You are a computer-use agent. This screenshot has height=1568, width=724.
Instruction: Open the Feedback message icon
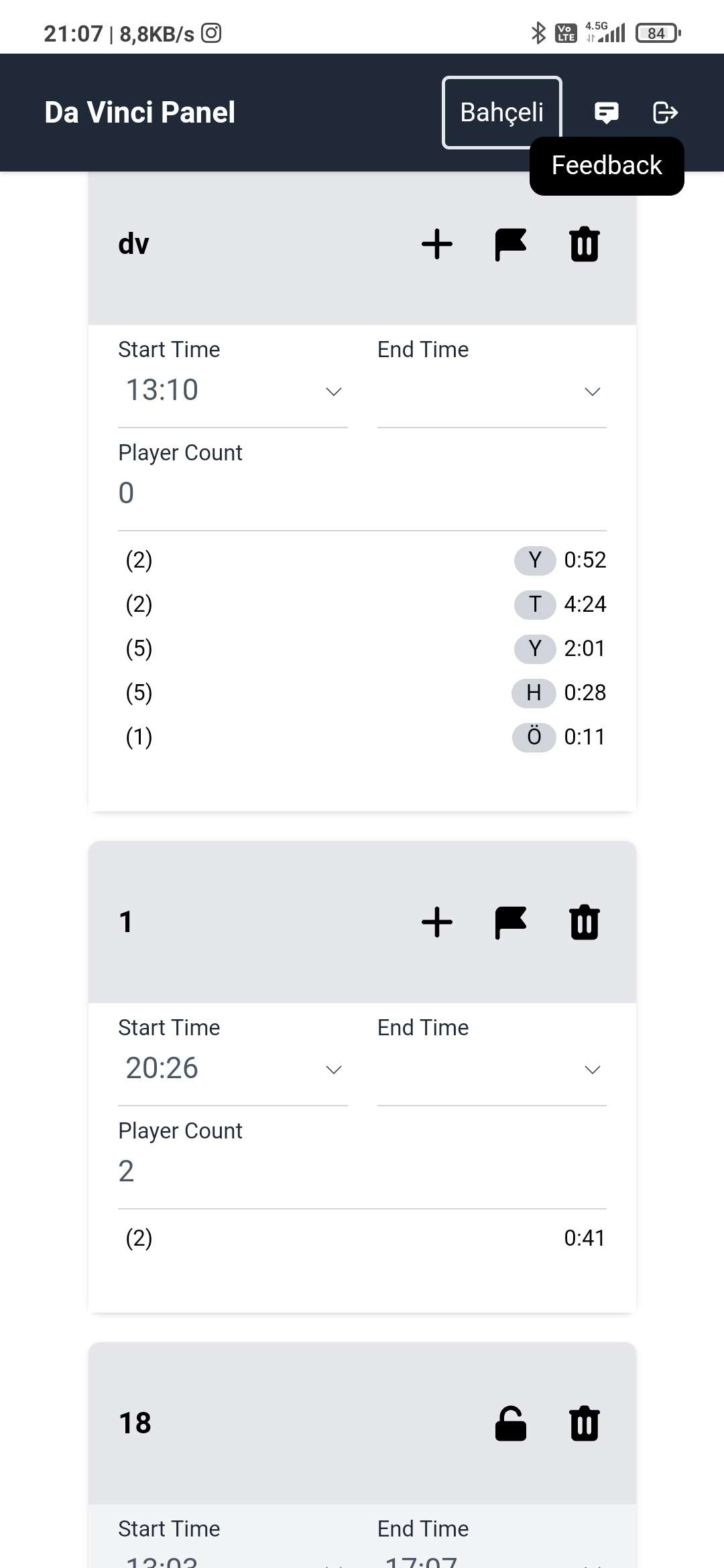click(x=606, y=113)
